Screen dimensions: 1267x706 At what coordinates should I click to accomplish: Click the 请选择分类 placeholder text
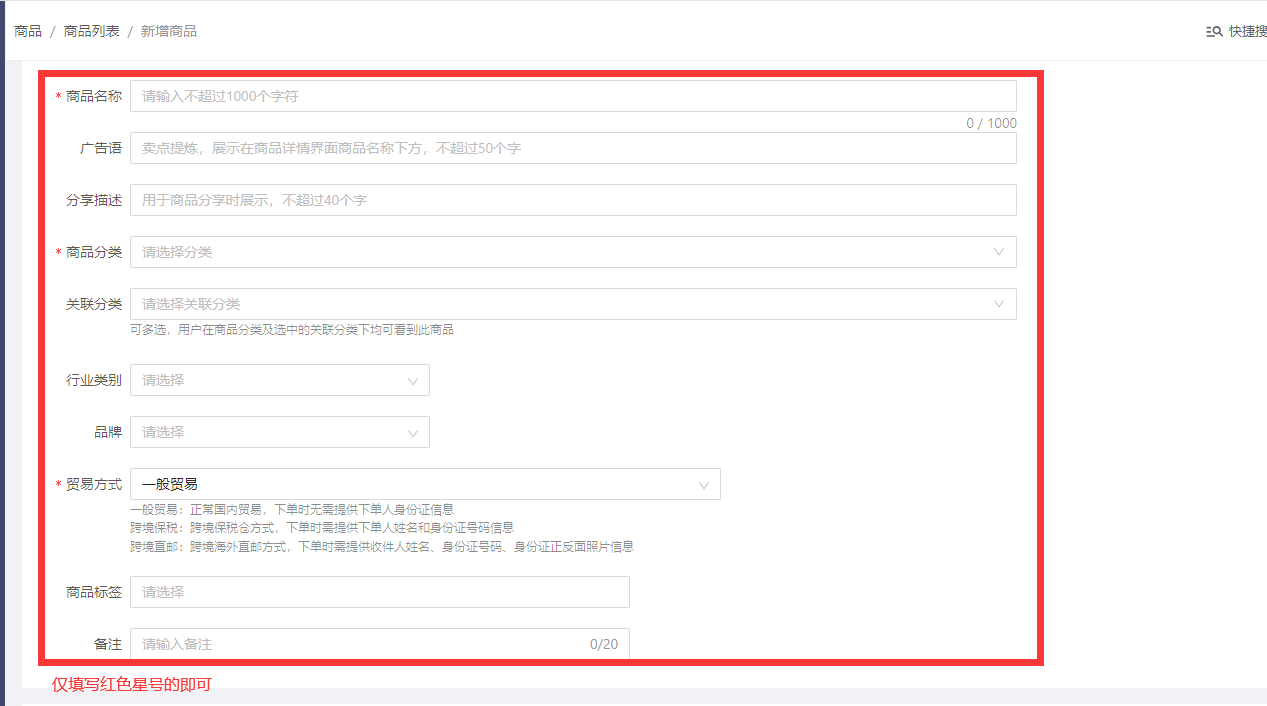pyautogui.click(x=177, y=252)
